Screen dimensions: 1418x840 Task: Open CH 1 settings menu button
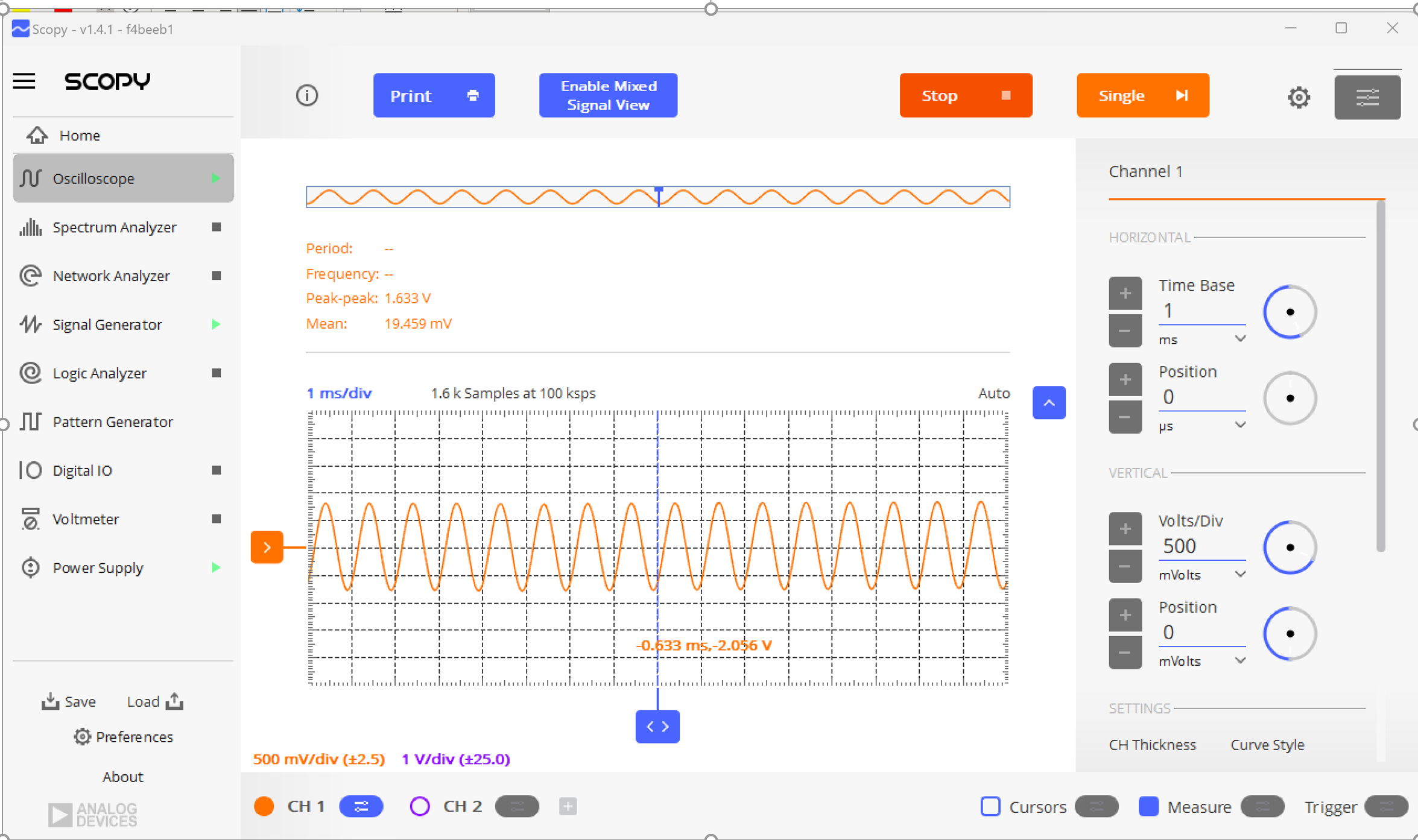pos(361,806)
